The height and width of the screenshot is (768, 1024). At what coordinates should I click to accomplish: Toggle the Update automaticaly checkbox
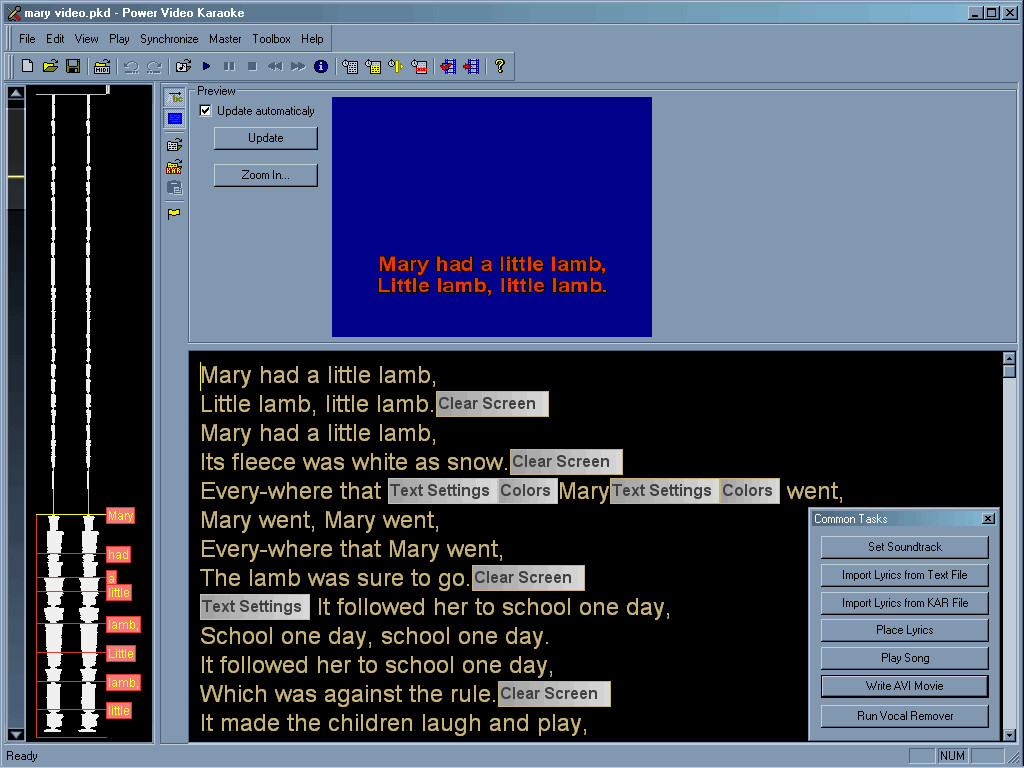(x=206, y=110)
